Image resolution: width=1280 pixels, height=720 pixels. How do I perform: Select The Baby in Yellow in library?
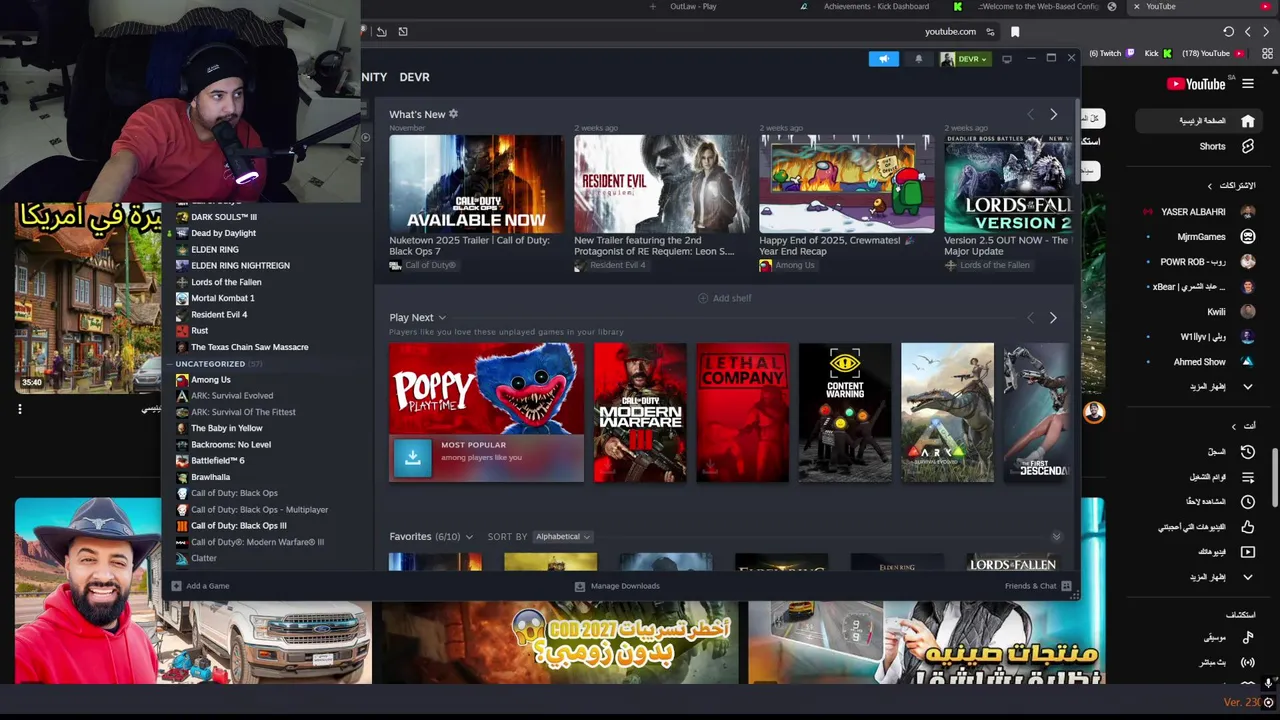(x=226, y=428)
